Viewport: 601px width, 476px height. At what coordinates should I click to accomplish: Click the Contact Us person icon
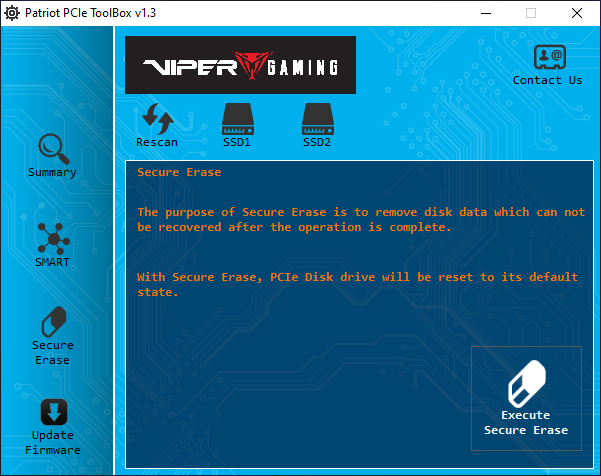pos(547,56)
